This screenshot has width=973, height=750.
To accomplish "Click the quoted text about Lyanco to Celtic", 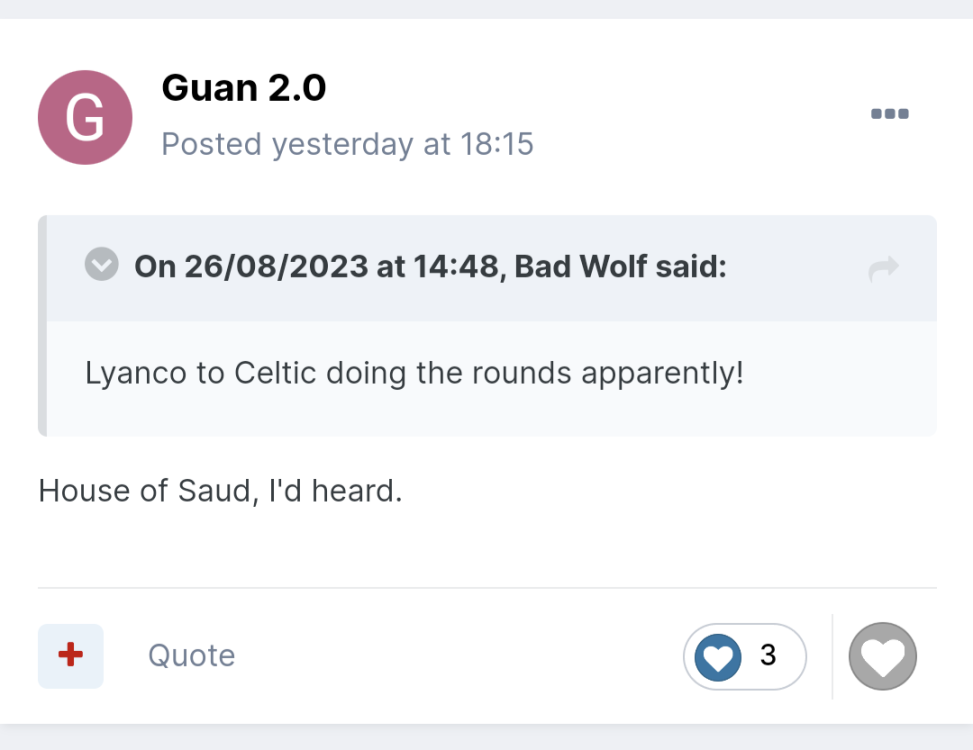I will point(414,374).
